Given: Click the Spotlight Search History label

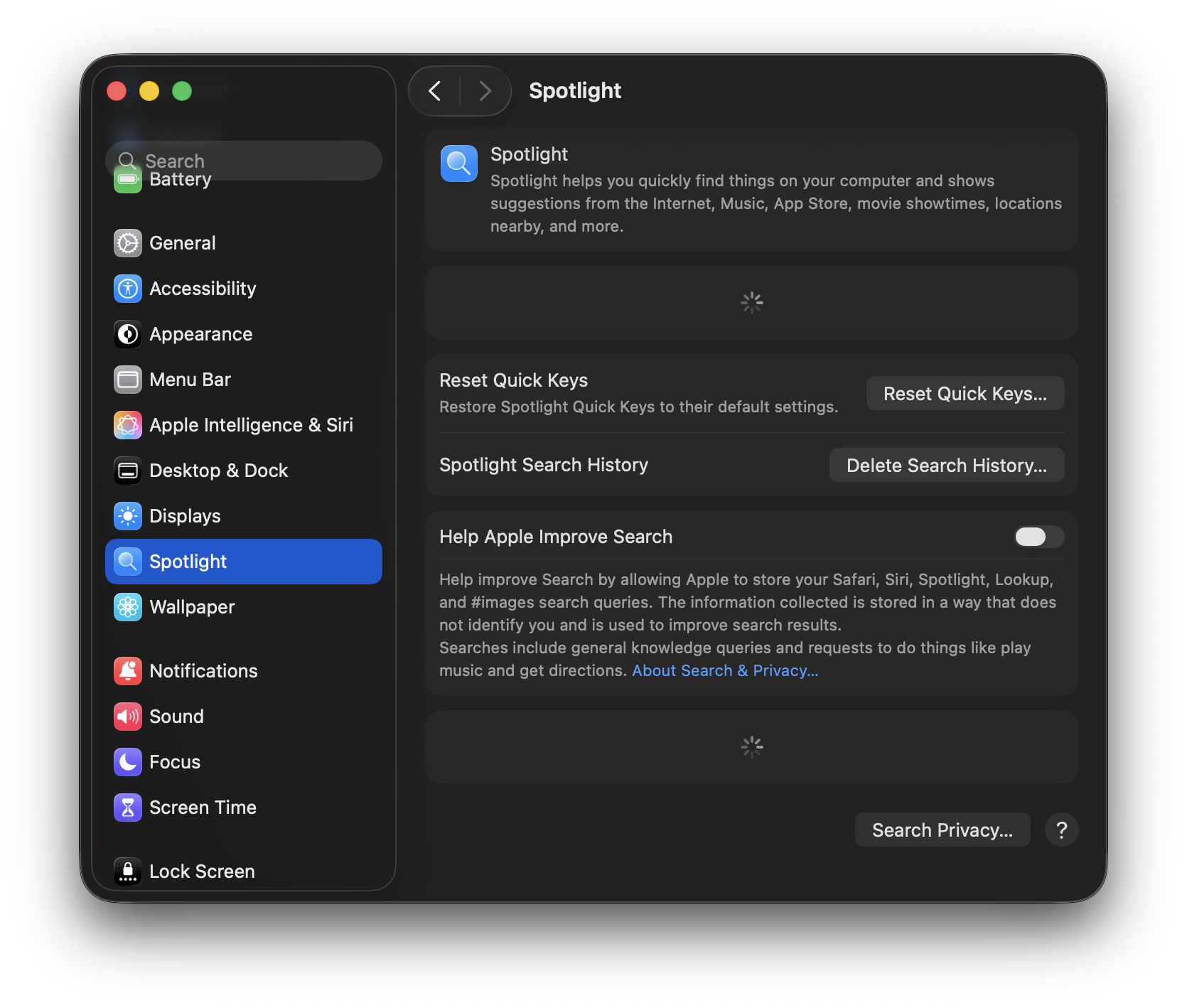Looking at the screenshot, I should [x=544, y=465].
